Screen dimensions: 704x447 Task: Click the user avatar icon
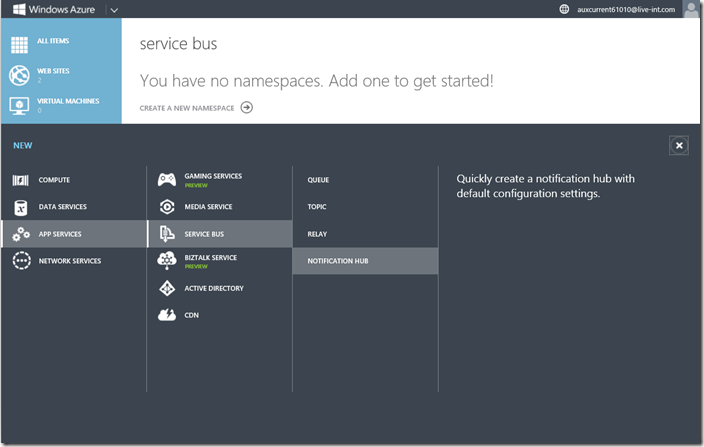point(691,9)
